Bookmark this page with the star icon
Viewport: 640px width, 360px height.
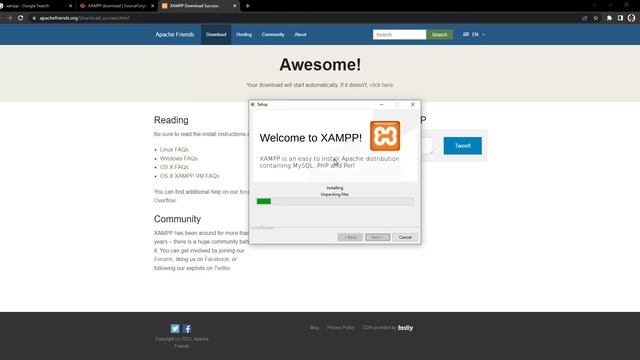[x=596, y=18]
